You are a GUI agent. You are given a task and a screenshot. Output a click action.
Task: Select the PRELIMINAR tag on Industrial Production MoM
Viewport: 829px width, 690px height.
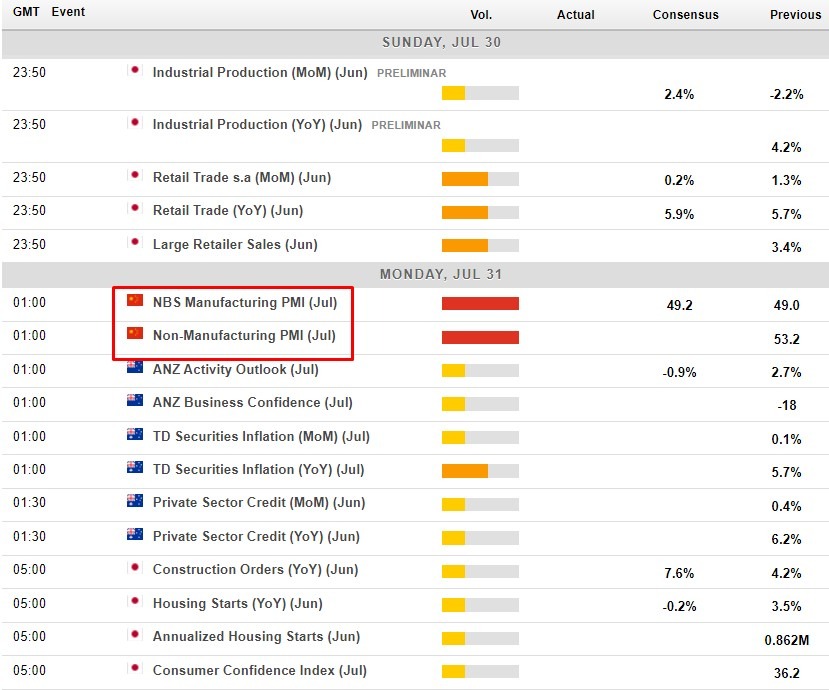(x=411, y=73)
